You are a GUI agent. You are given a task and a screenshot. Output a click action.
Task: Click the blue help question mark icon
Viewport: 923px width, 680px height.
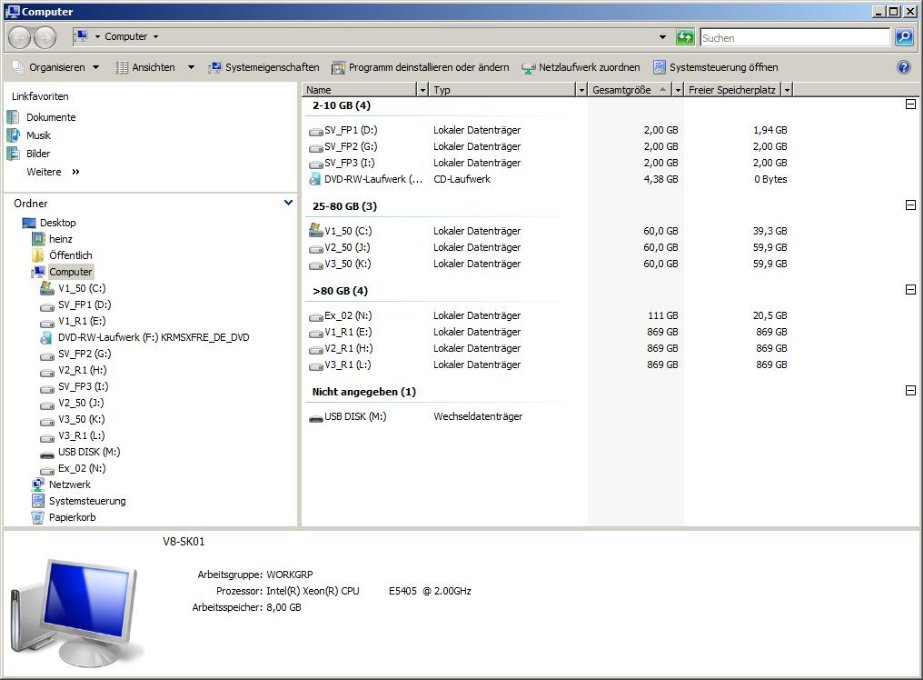904,67
